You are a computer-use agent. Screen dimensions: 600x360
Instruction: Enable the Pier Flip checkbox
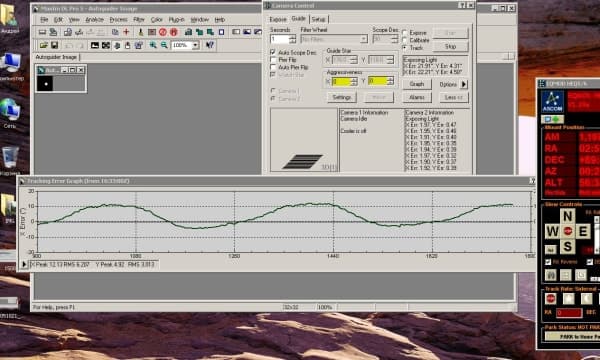click(x=273, y=60)
